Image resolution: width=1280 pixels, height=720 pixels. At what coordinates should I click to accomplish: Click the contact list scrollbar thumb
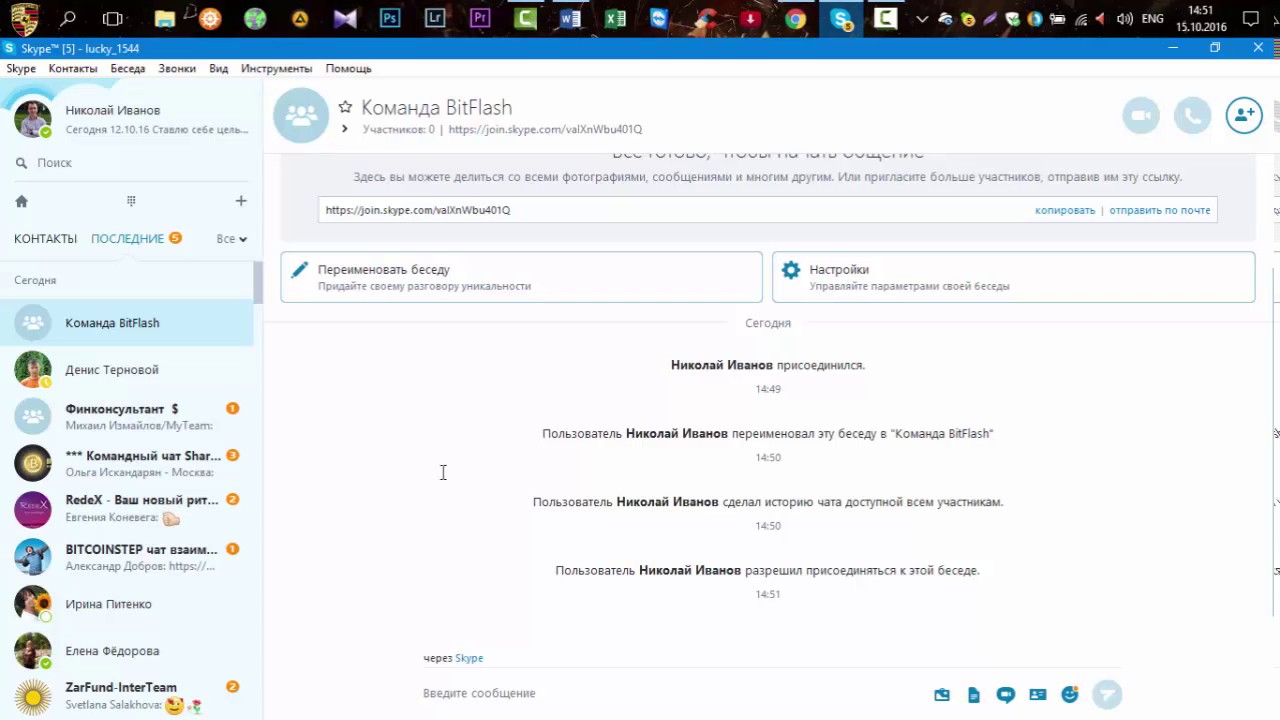(x=258, y=282)
